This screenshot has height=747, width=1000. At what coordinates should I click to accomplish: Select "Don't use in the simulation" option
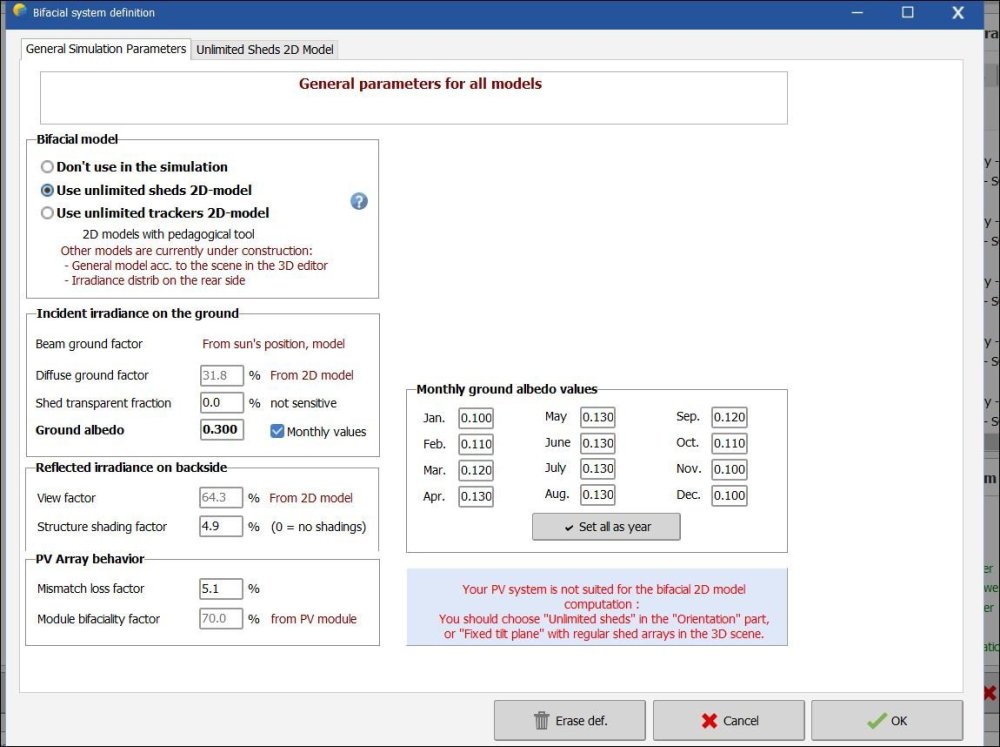click(x=47, y=167)
